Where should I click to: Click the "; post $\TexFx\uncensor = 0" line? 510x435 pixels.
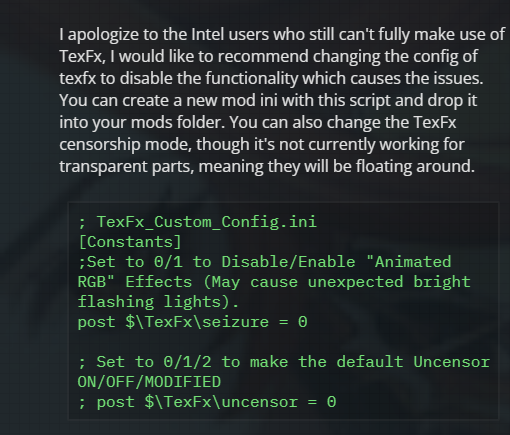tap(207, 402)
